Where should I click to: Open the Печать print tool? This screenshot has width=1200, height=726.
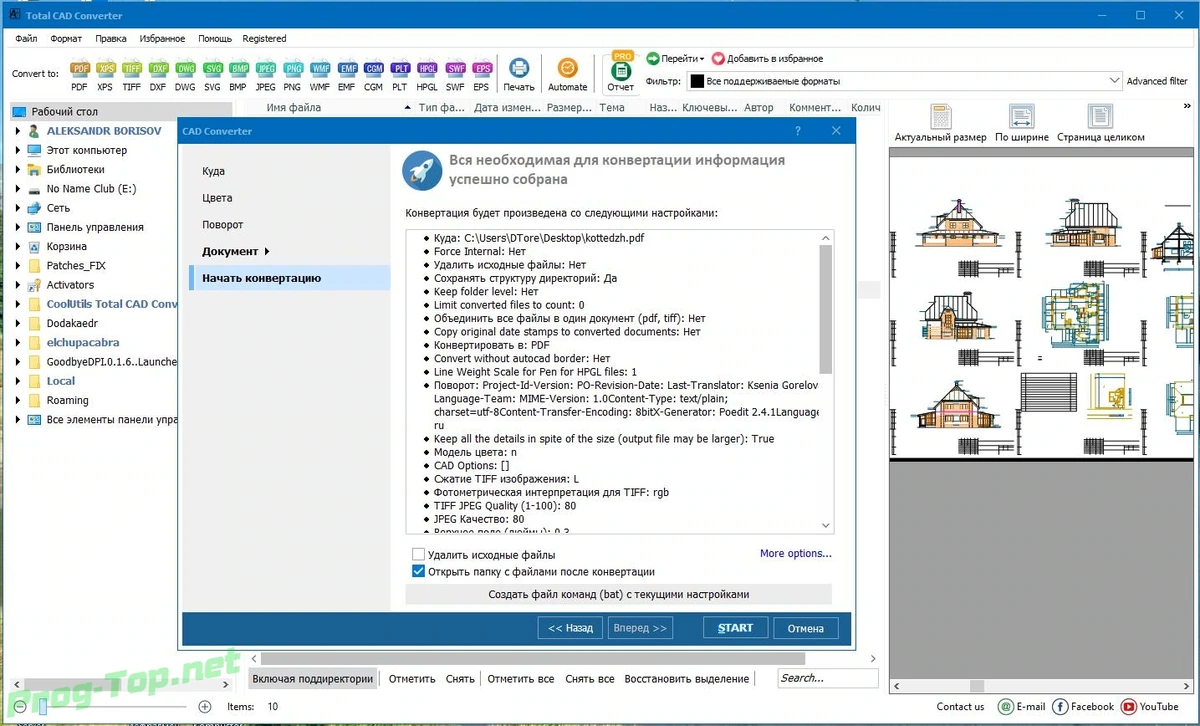click(519, 75)
